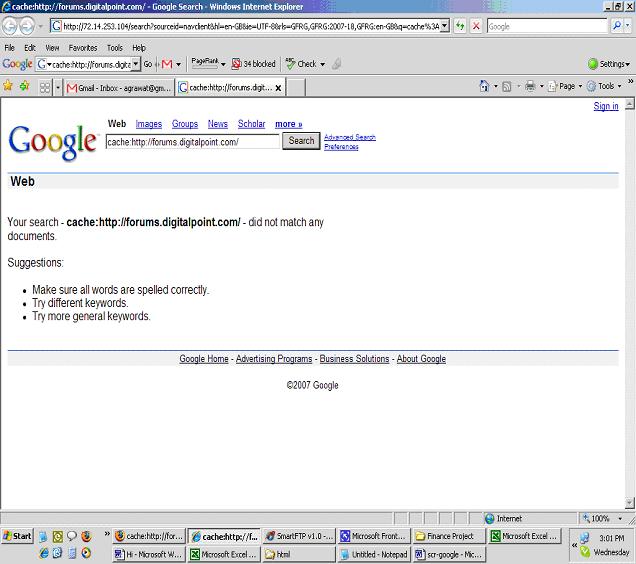Open the Edit menu

click(30, 48)
